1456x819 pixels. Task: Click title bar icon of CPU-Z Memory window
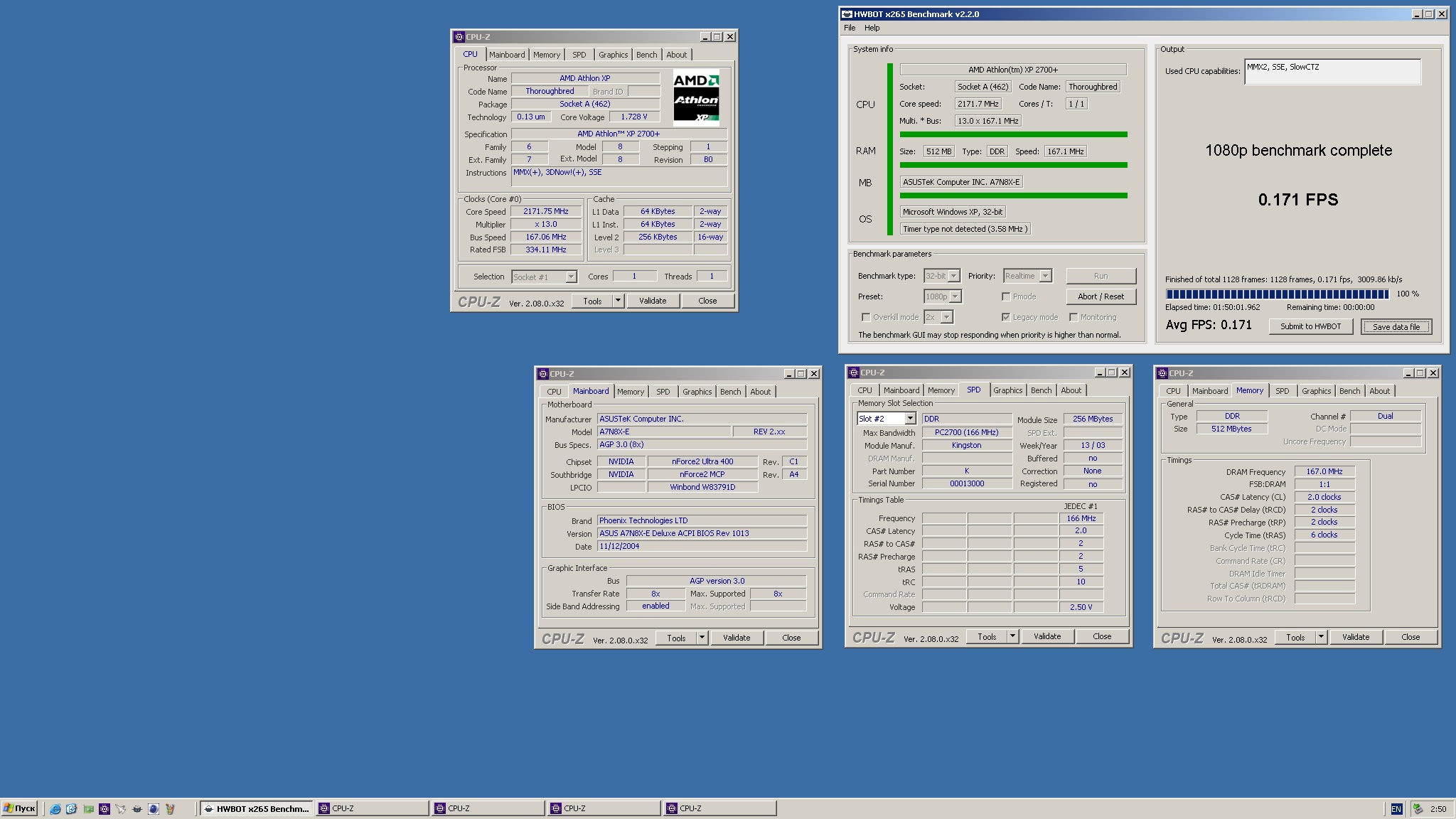1162,373
